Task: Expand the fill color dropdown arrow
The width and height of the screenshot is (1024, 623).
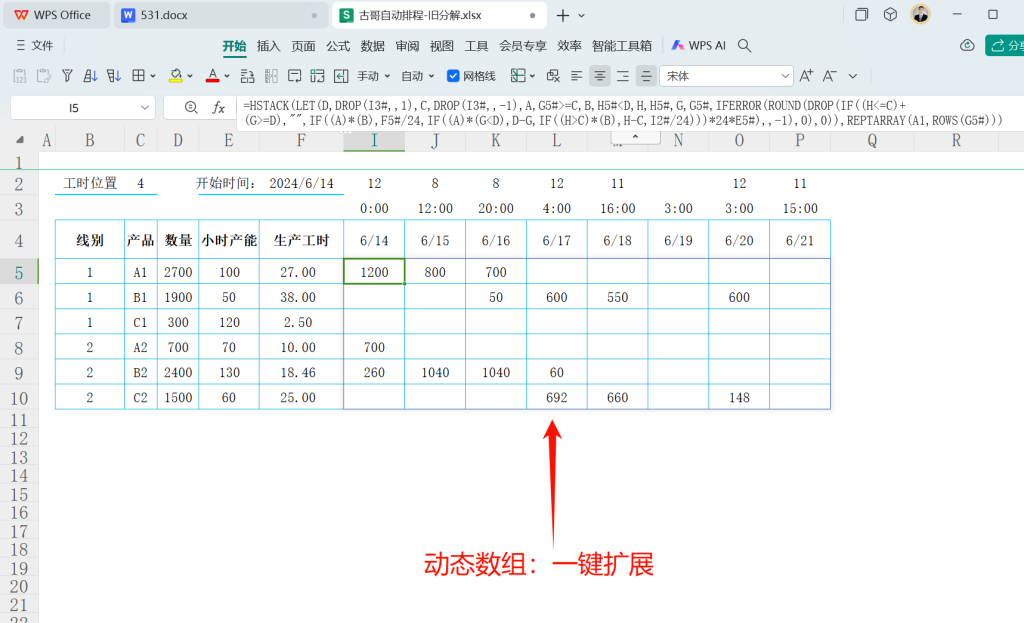Action: [x=190, y=76]
